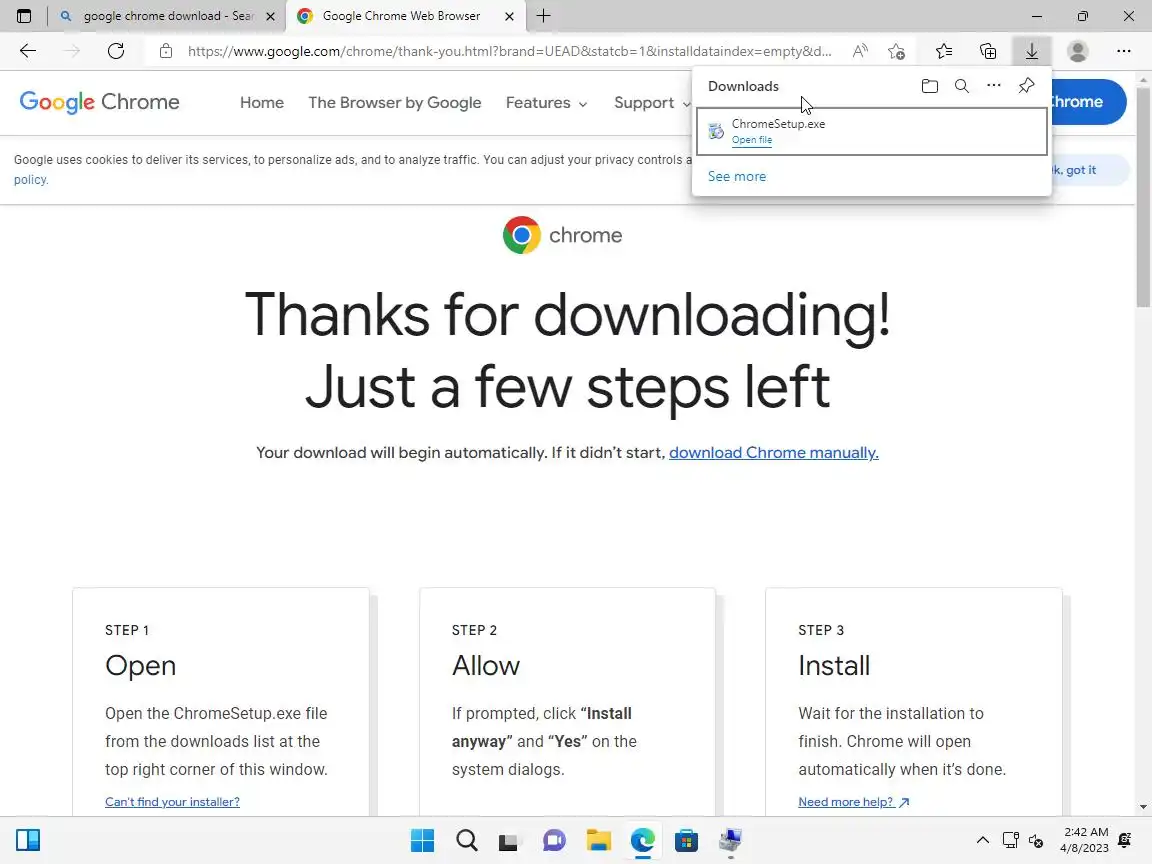Screen dimensions: 1152x864
Task: Click Open file under ChromeSetup.exe
Action: coord(752,140)
